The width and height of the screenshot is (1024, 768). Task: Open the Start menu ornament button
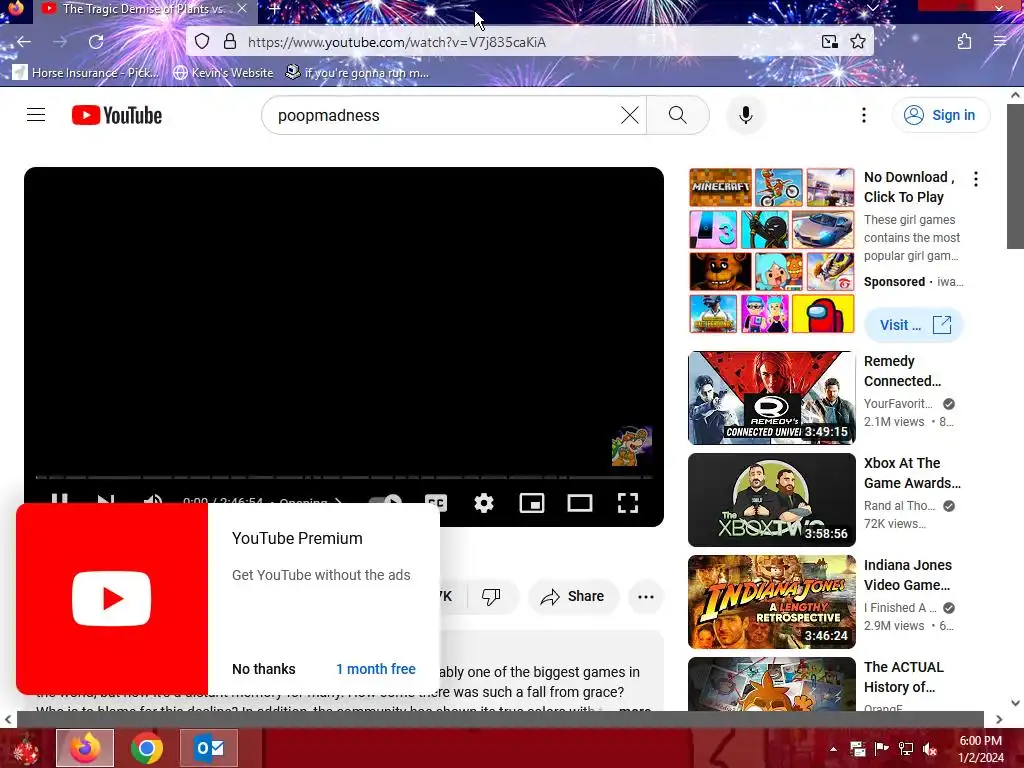[25, 748]
